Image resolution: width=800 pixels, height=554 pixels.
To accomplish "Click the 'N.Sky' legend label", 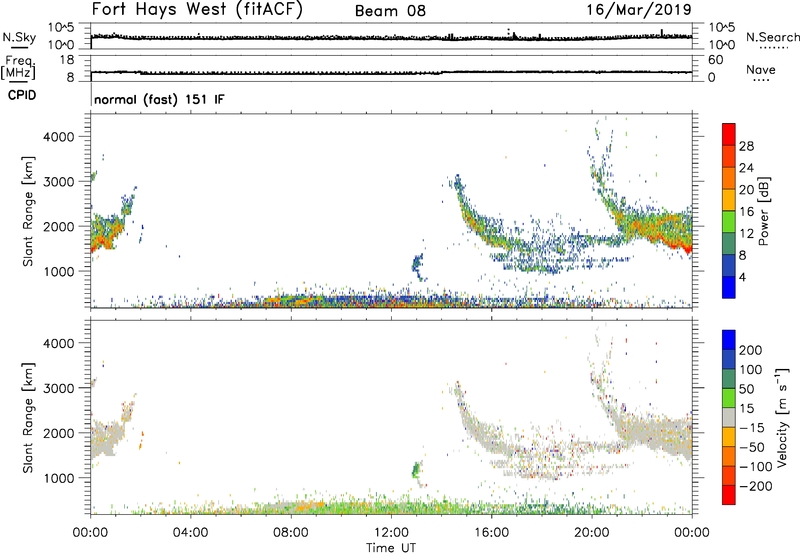I will coord(19,37).
